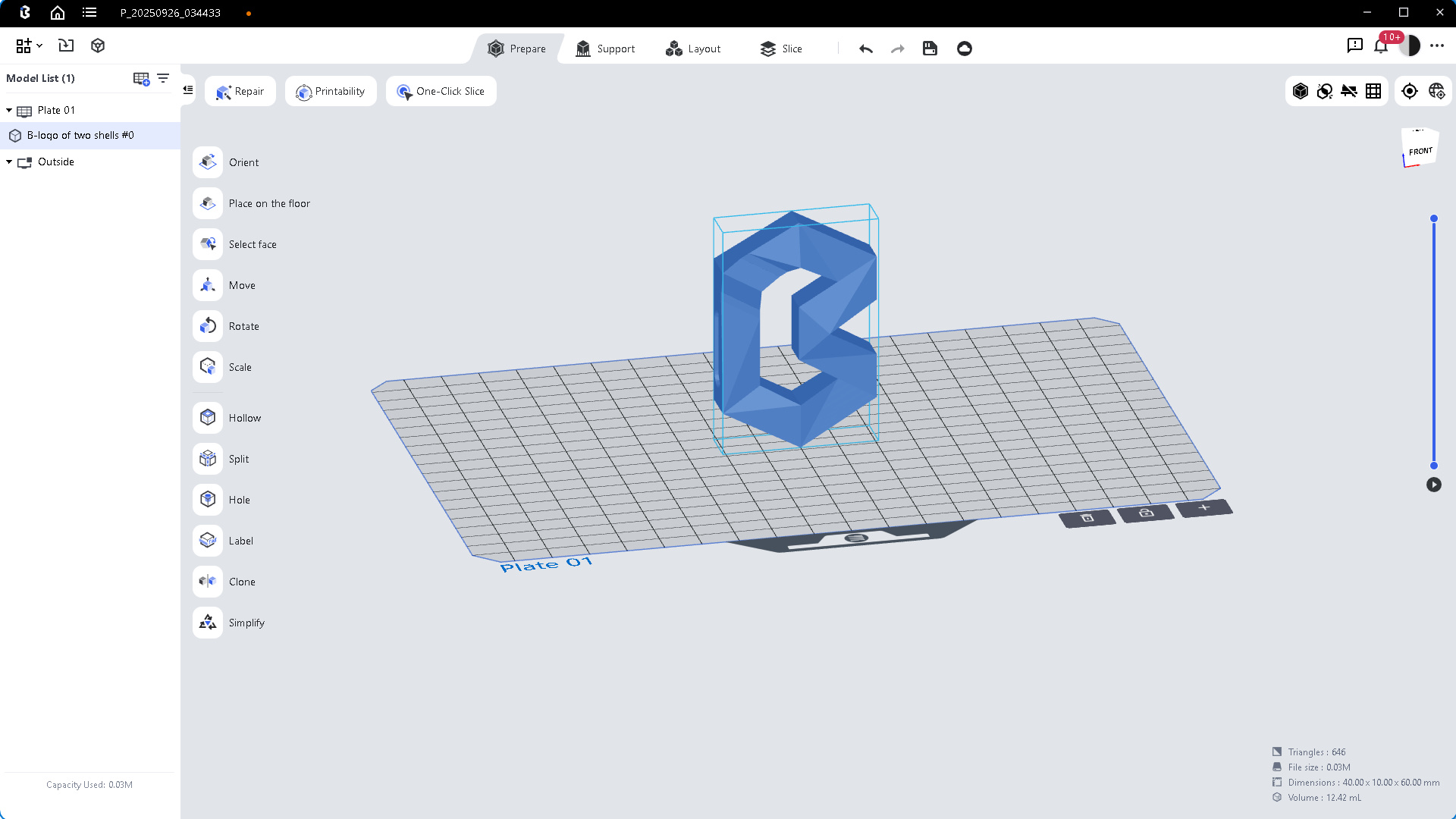
Task: Open the Model List filter options
Action: click(163, 78)
